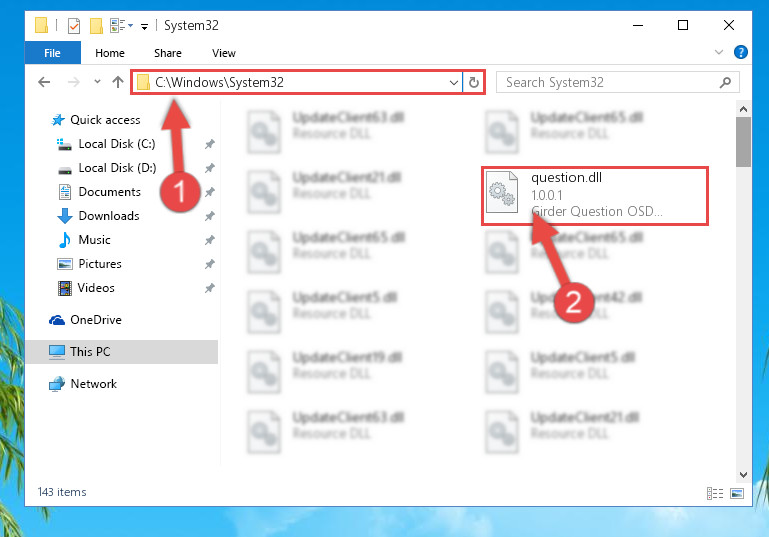
Task: Go forward using the forward arrow
Action: click(74, 82)
